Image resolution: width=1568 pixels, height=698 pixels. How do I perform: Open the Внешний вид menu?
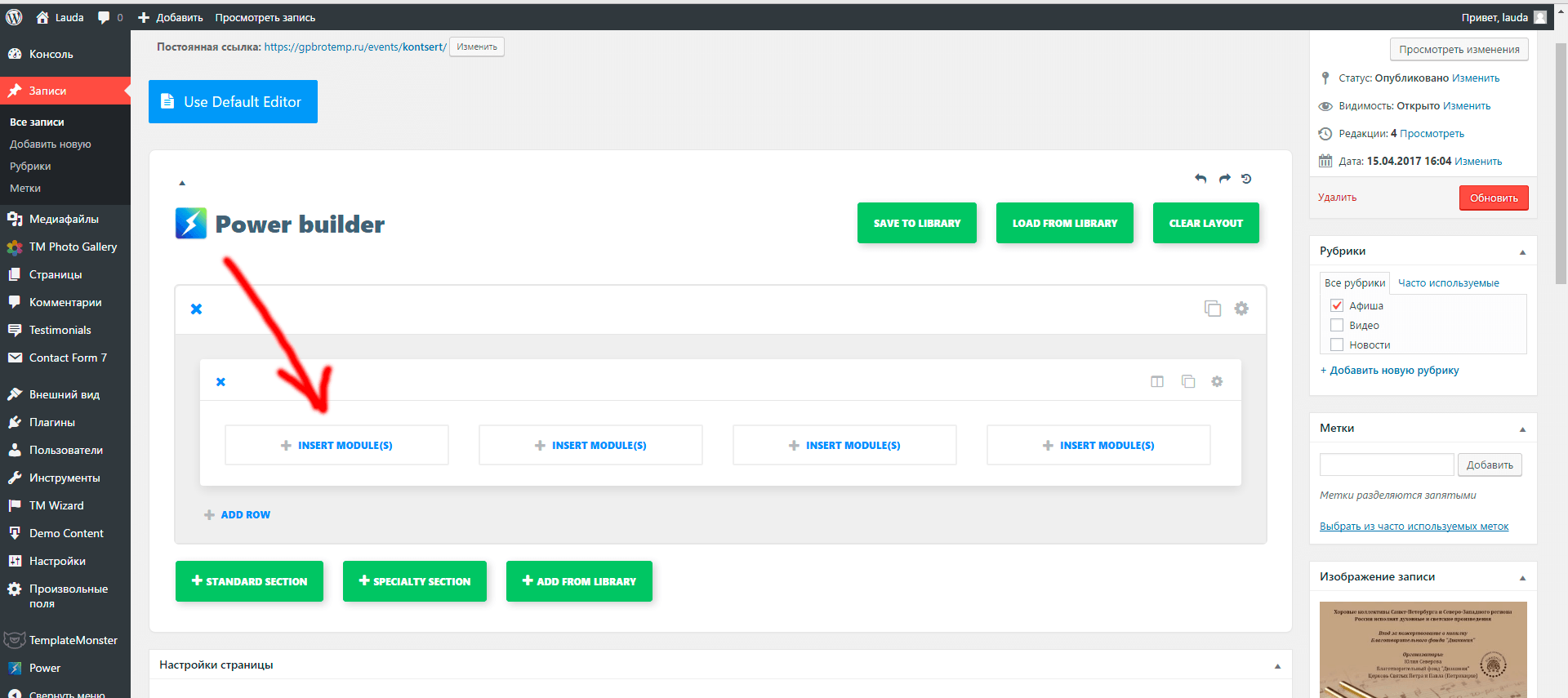65,394
